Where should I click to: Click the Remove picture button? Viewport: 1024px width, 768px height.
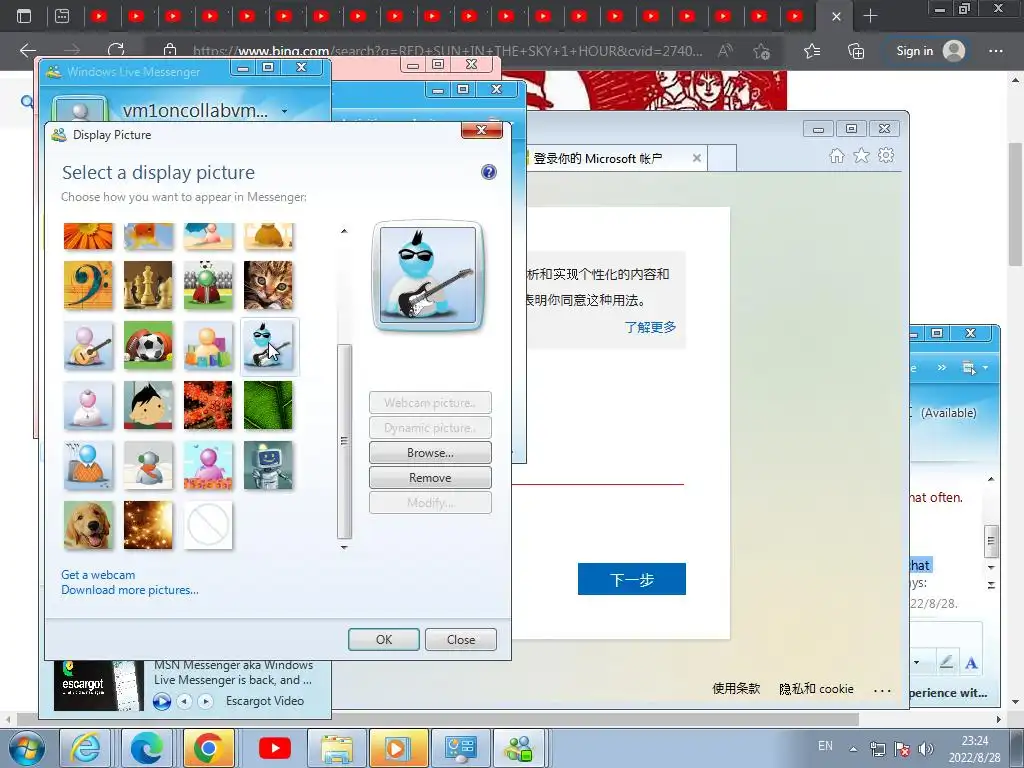430,477
